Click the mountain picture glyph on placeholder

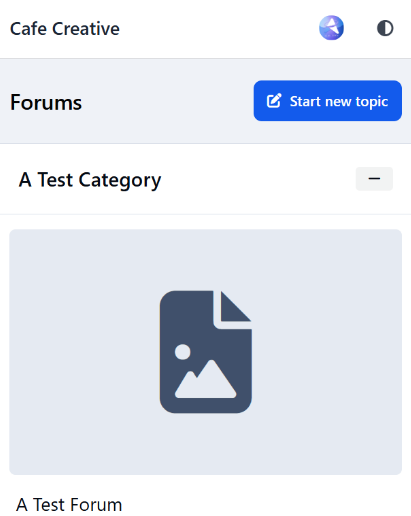206,379
